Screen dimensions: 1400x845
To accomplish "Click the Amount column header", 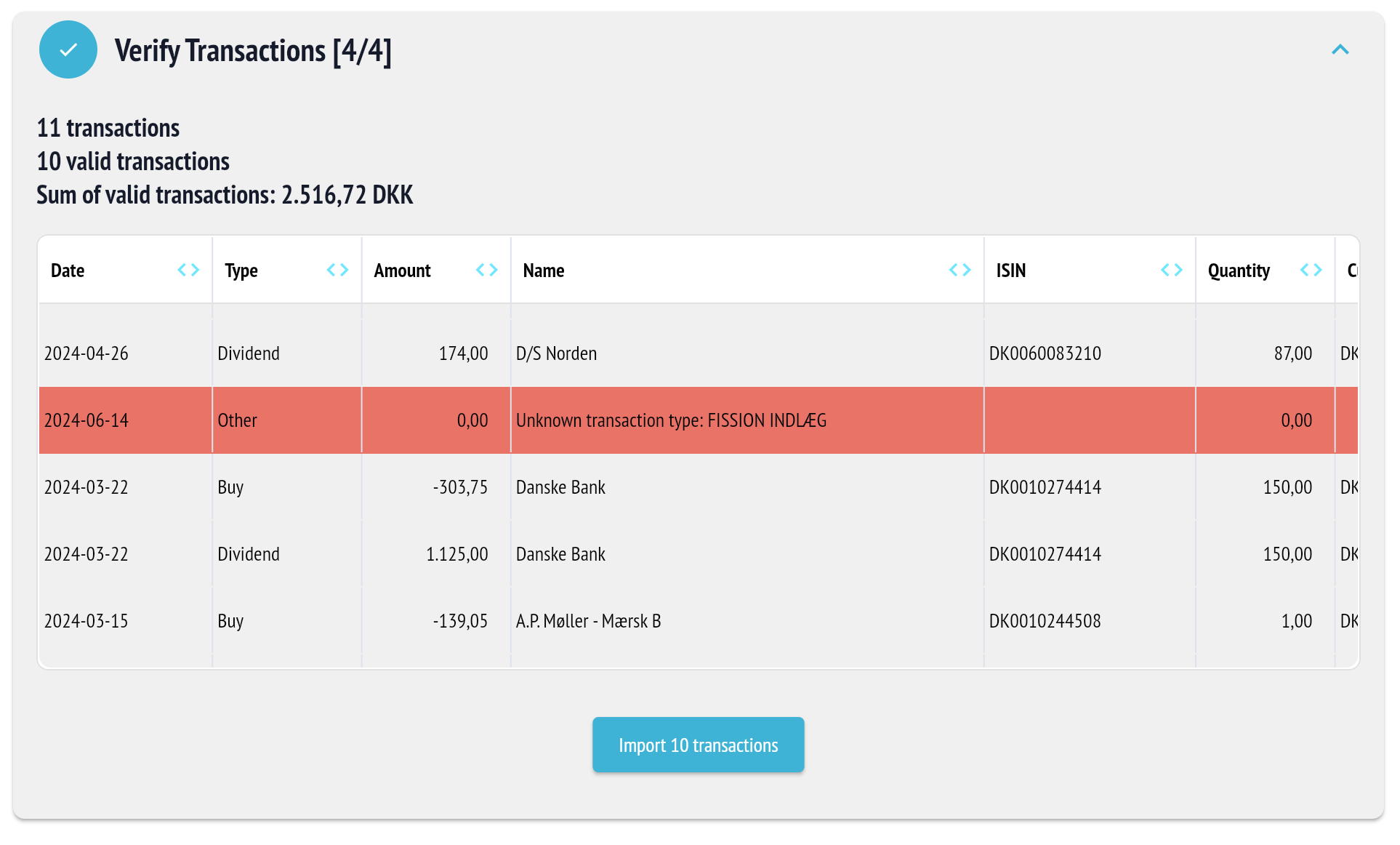I will pos(436,271).
